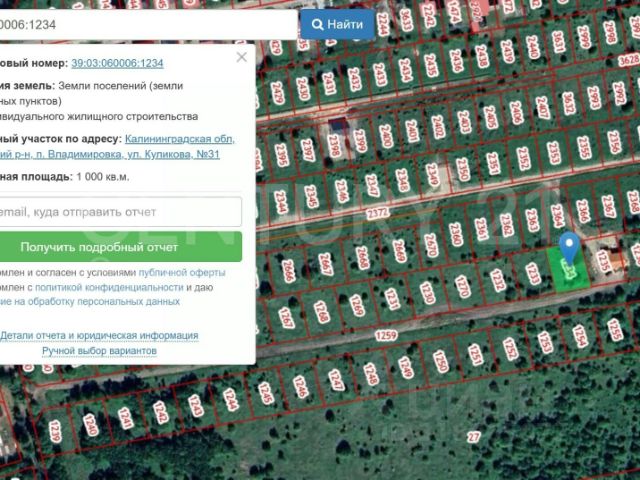Select parcel labeled 3632 on map

(569, 103)
